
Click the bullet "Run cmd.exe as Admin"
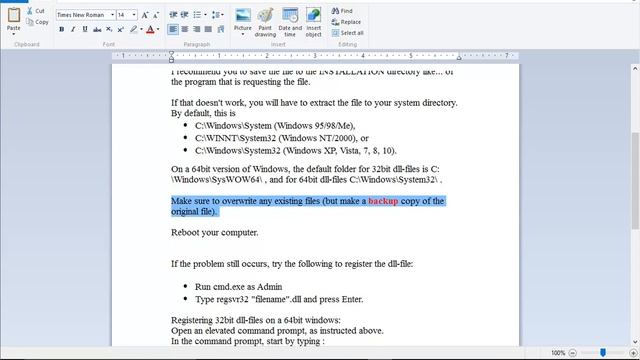pyautogui.click(x=238, y=287)
